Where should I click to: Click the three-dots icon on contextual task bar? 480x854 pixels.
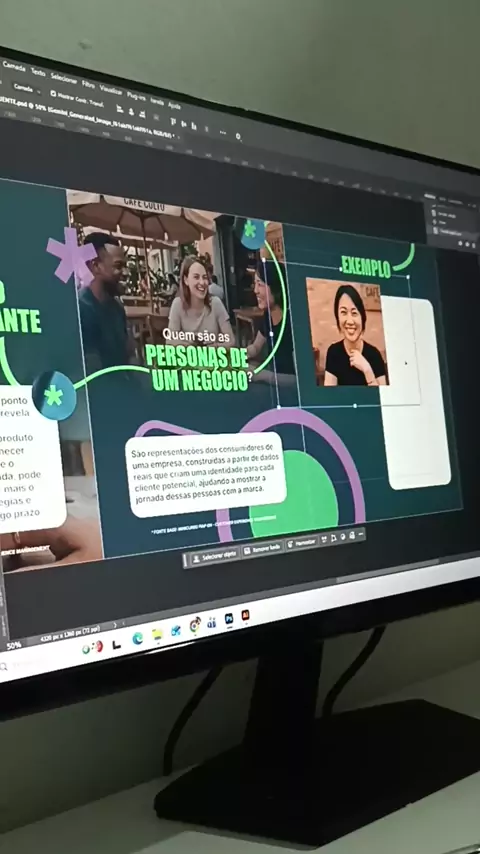361,534
